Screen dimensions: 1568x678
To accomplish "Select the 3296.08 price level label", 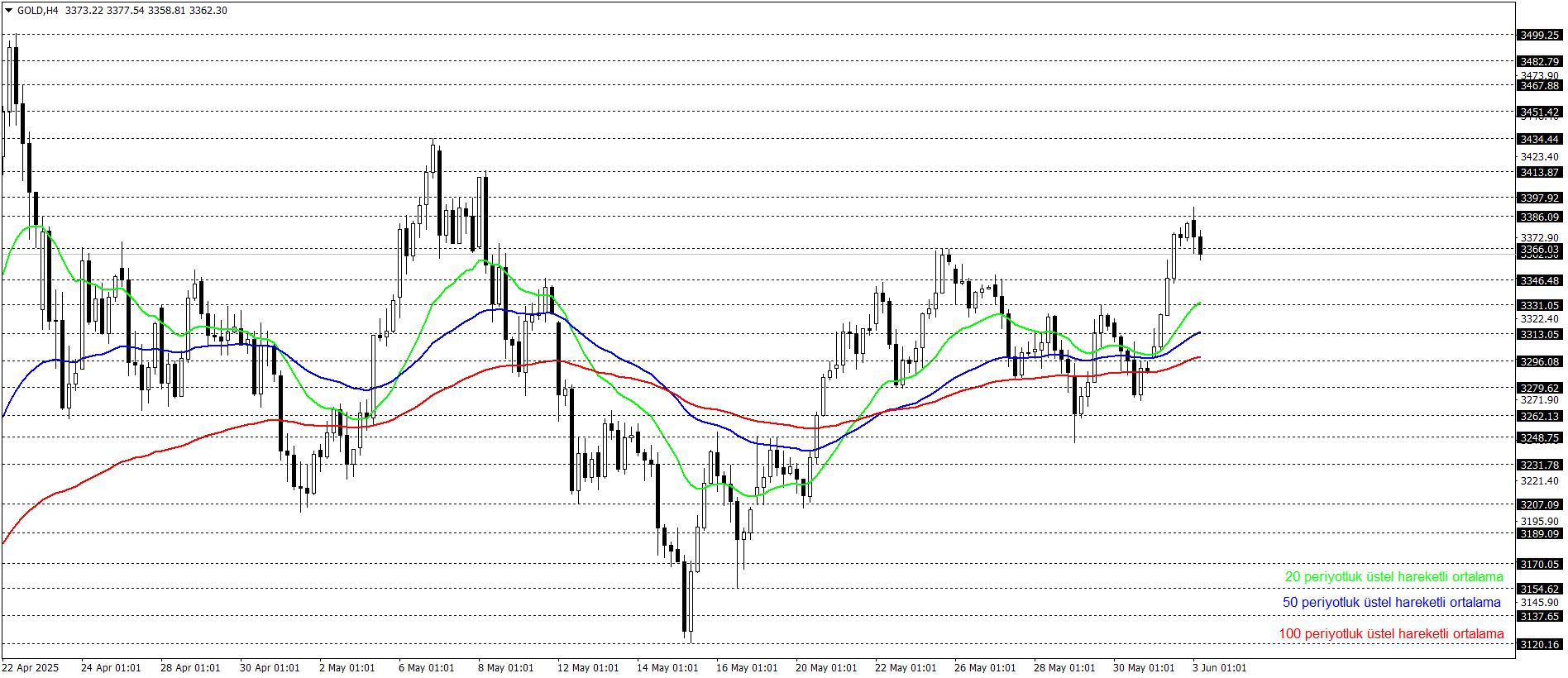I will coord(1539,361).
